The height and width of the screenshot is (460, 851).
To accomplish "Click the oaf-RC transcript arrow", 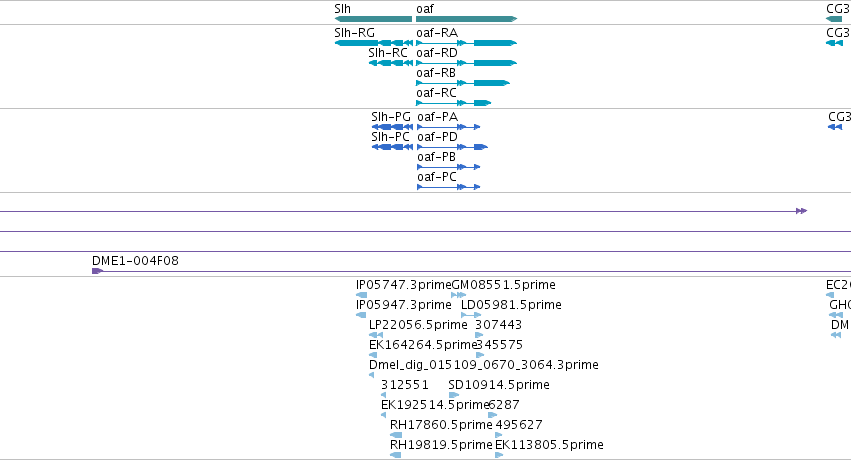I will [454, 103].
